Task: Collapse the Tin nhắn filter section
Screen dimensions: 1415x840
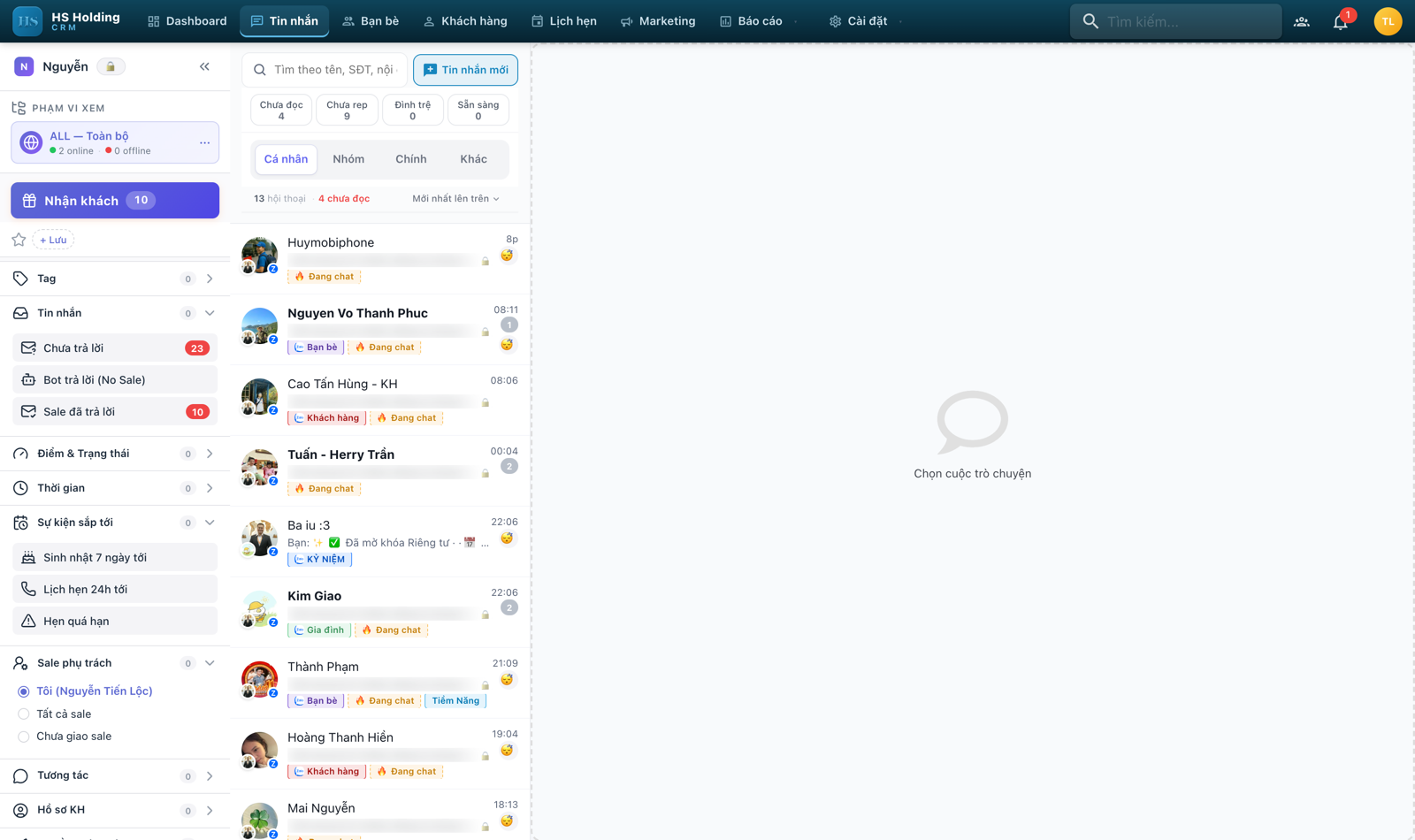Action: tap(210, 313)
